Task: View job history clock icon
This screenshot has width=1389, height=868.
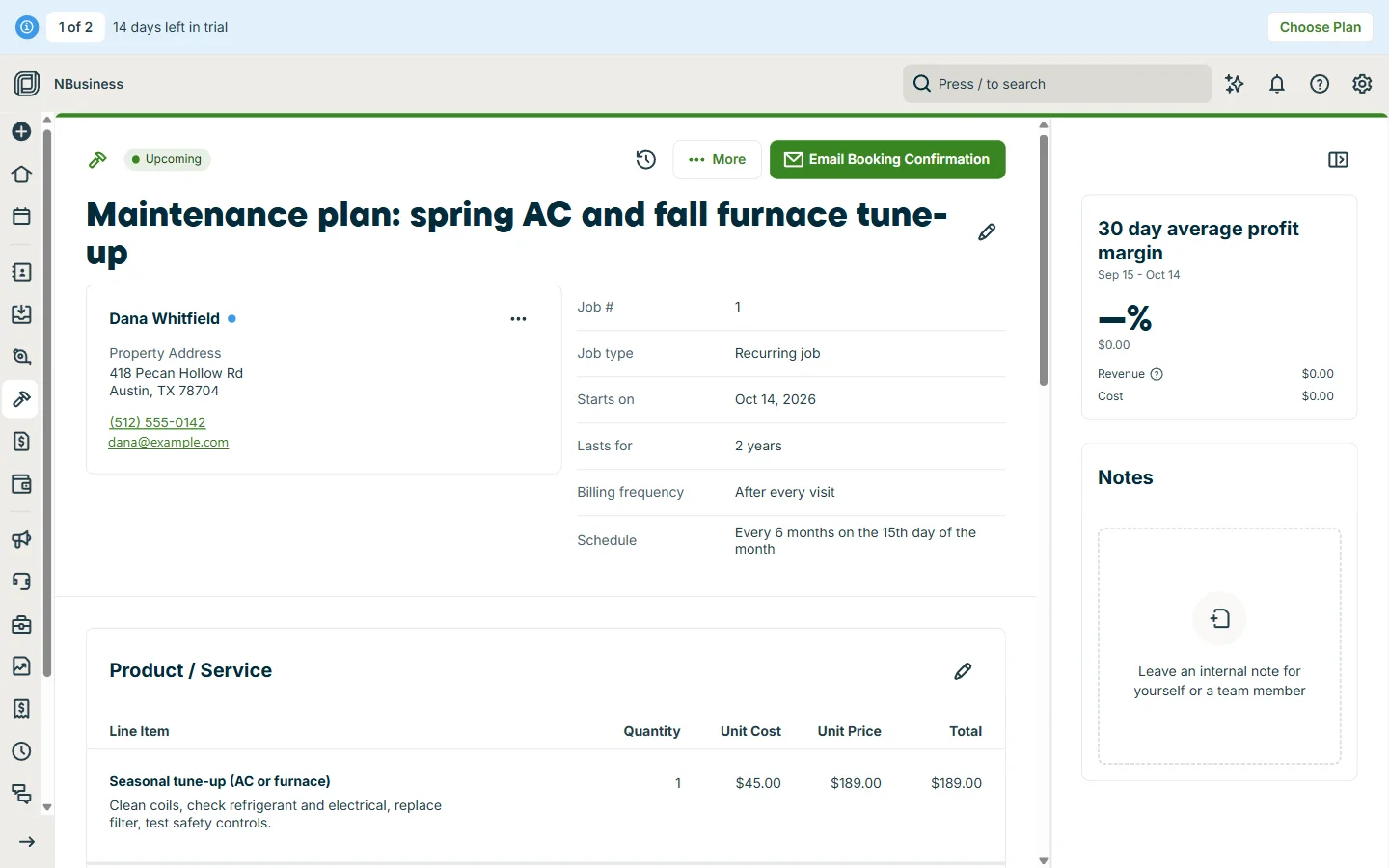Action: click(646, 160)
